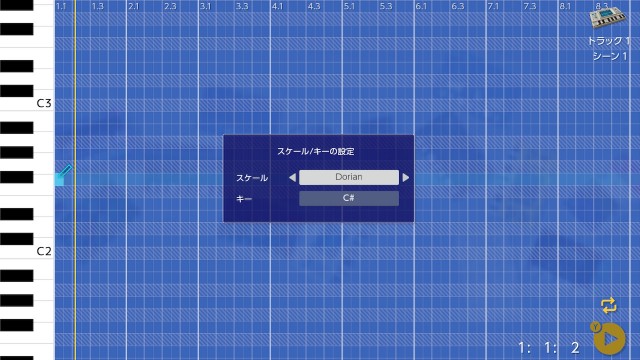This screenshot has width=640, height=360.
Task: Jump to bar marker 7.1
Action: click(x=493, y=6)
